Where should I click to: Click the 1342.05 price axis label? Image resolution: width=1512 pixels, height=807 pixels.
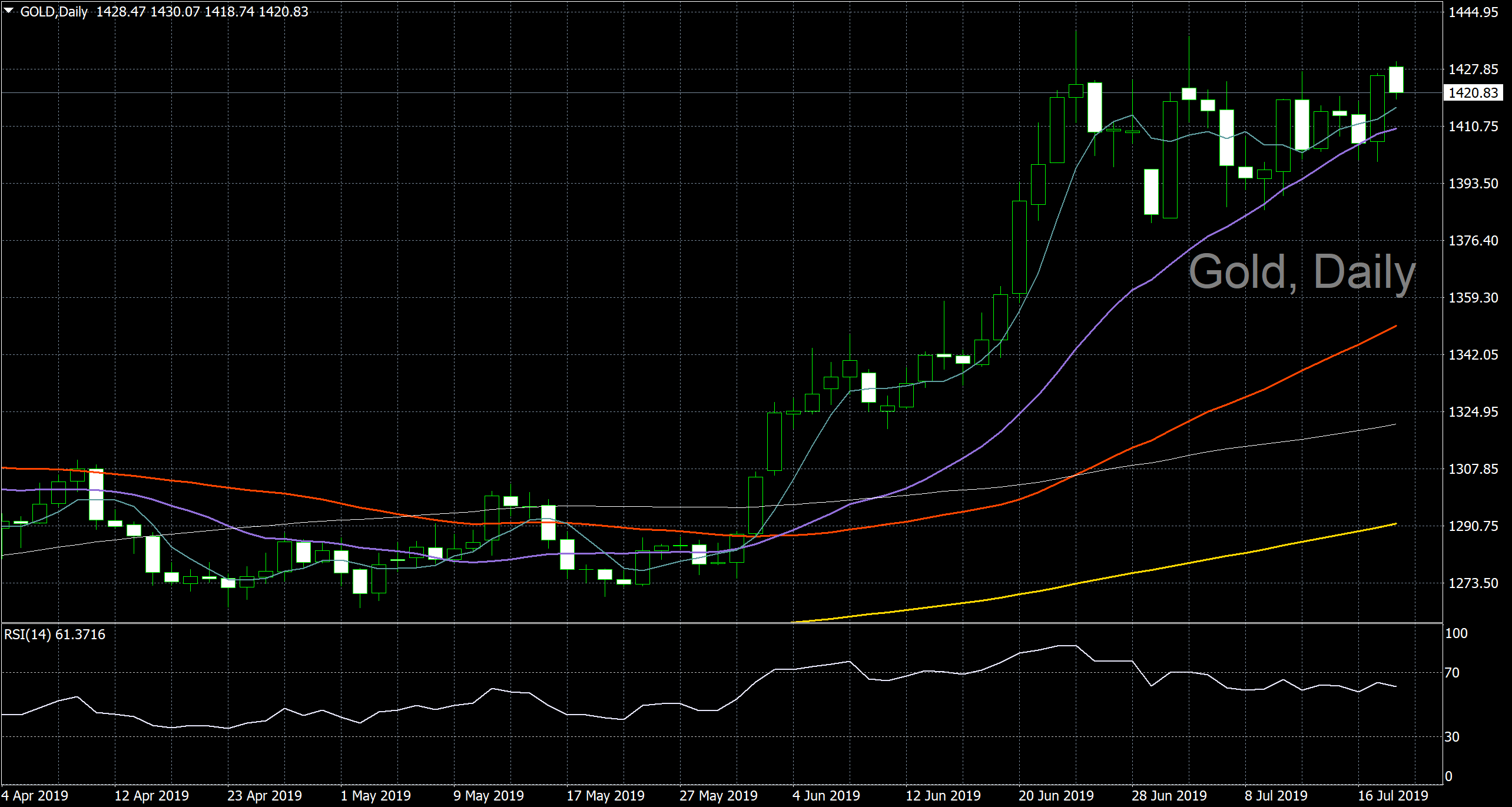click(1473, 355)
